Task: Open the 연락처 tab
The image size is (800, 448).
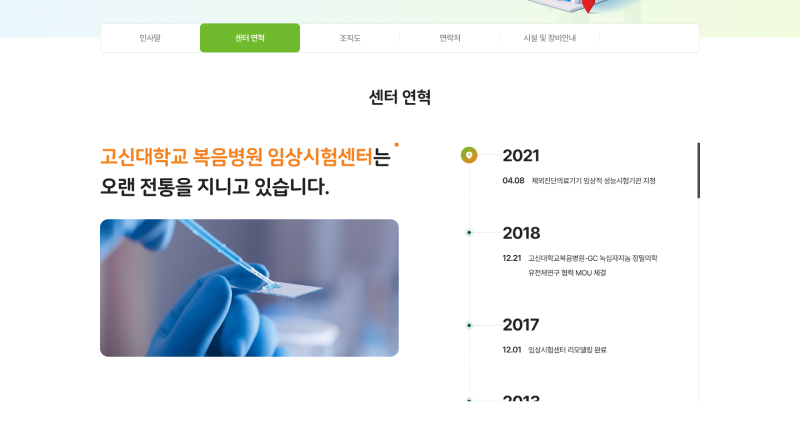Action: pyautogui.click(x=450, y=38)
